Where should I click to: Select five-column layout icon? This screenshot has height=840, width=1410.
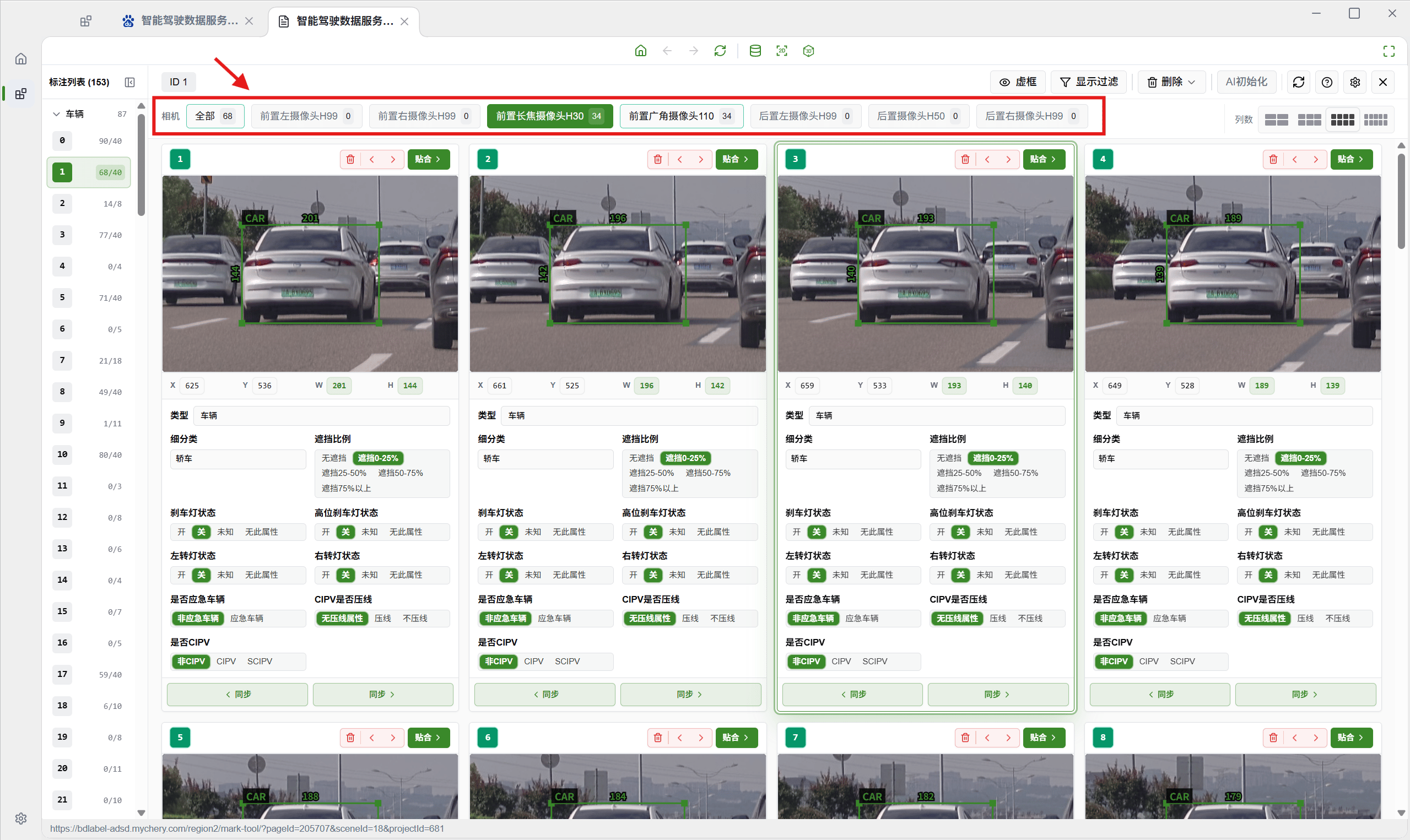pos(1375,120)
